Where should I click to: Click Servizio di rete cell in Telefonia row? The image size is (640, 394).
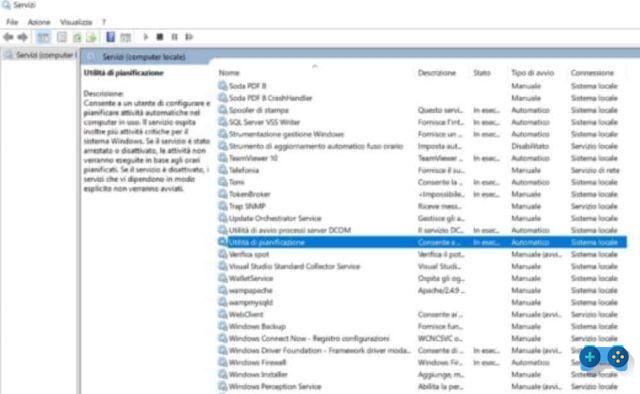click(x=595, y=170)
